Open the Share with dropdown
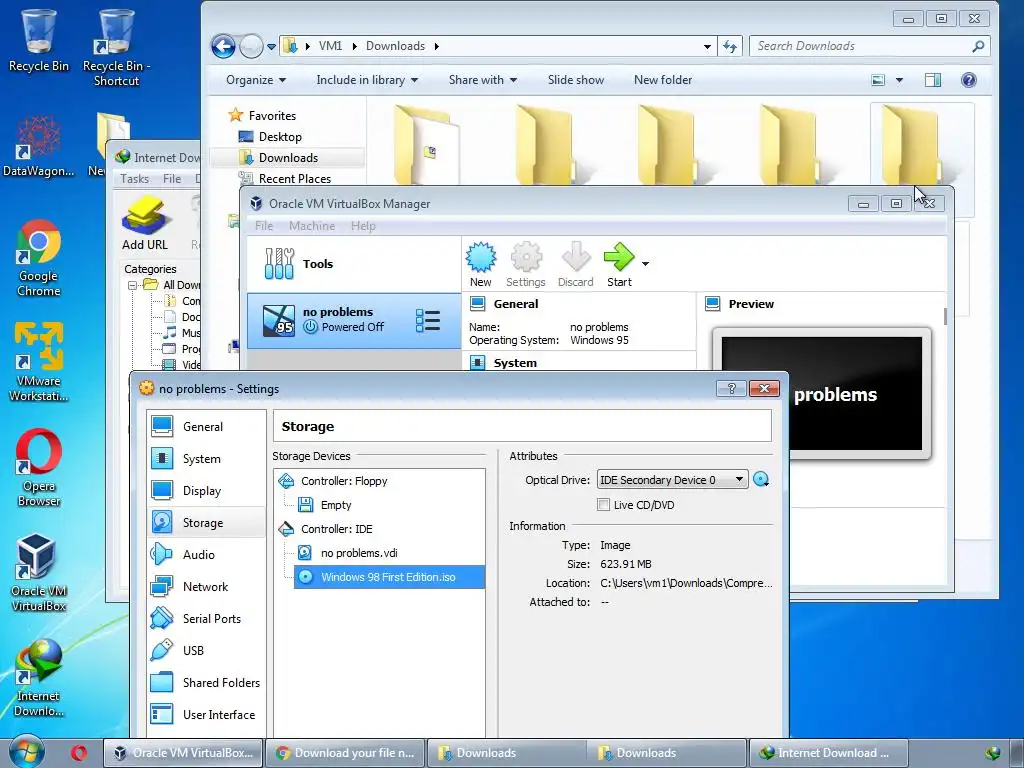Screen dimensions: 1024x768 point(483,80)
